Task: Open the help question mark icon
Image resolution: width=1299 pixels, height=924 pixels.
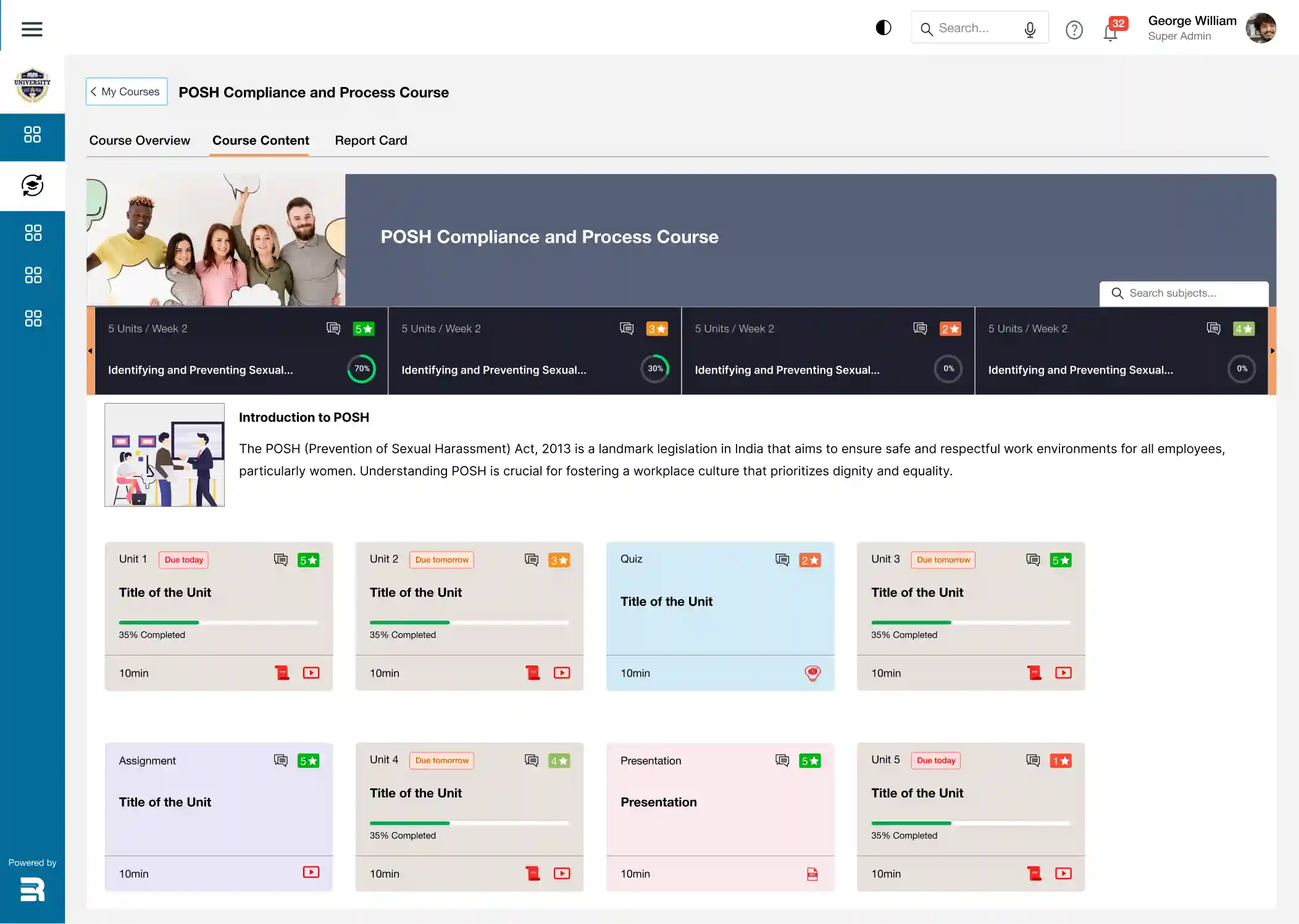Action: pyautogui.click(x=1074, y=30)
